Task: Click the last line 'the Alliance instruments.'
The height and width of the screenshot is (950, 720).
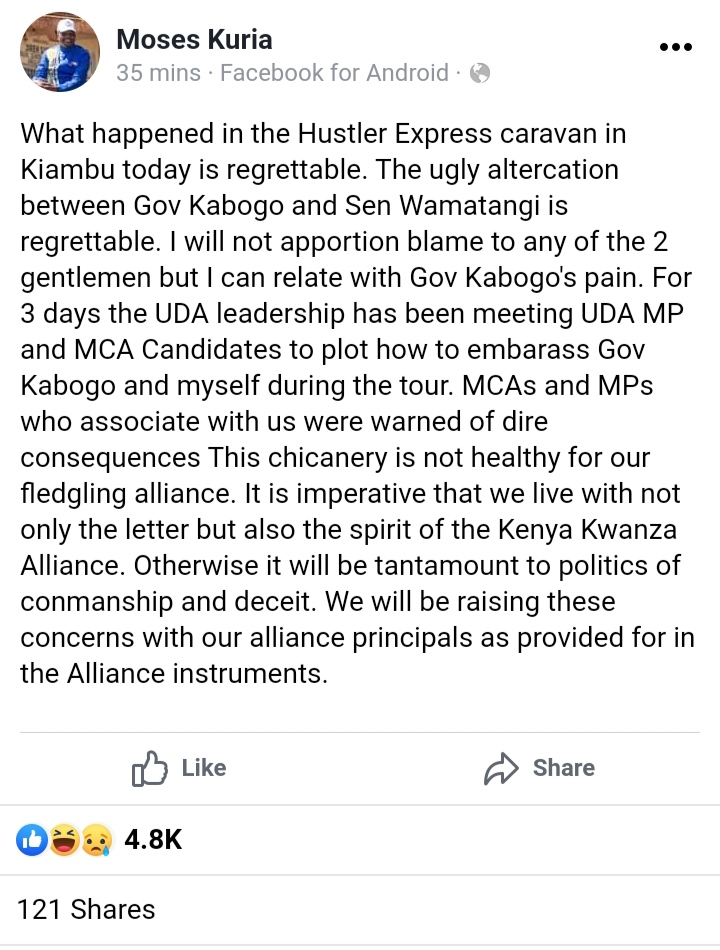Action: 174,674
